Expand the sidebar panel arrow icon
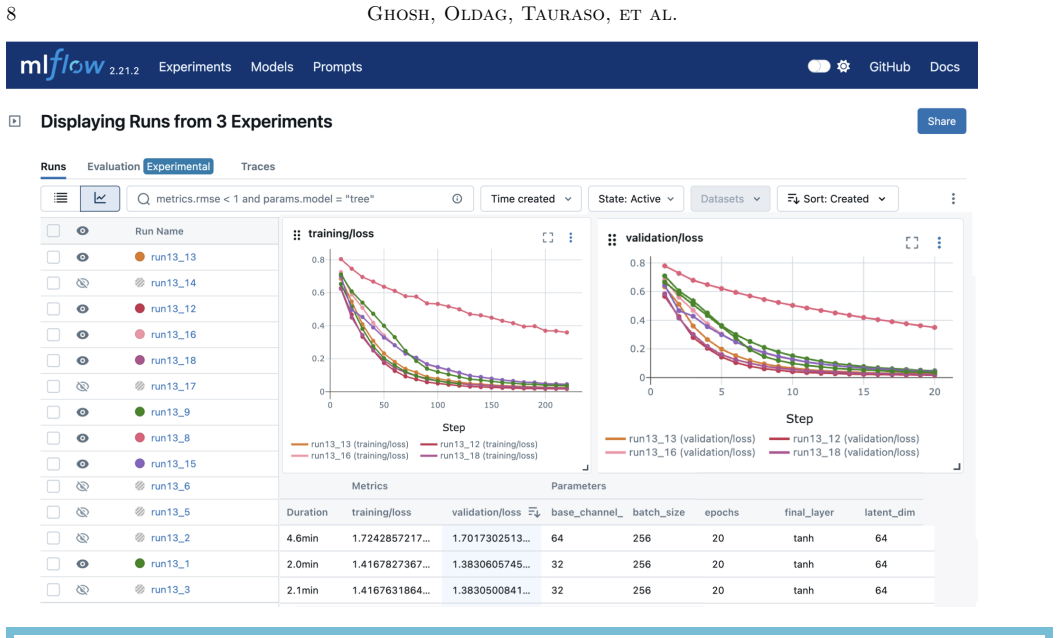Image resolution: width=1059 pixels, height=638 pixels. coord(15,122)
